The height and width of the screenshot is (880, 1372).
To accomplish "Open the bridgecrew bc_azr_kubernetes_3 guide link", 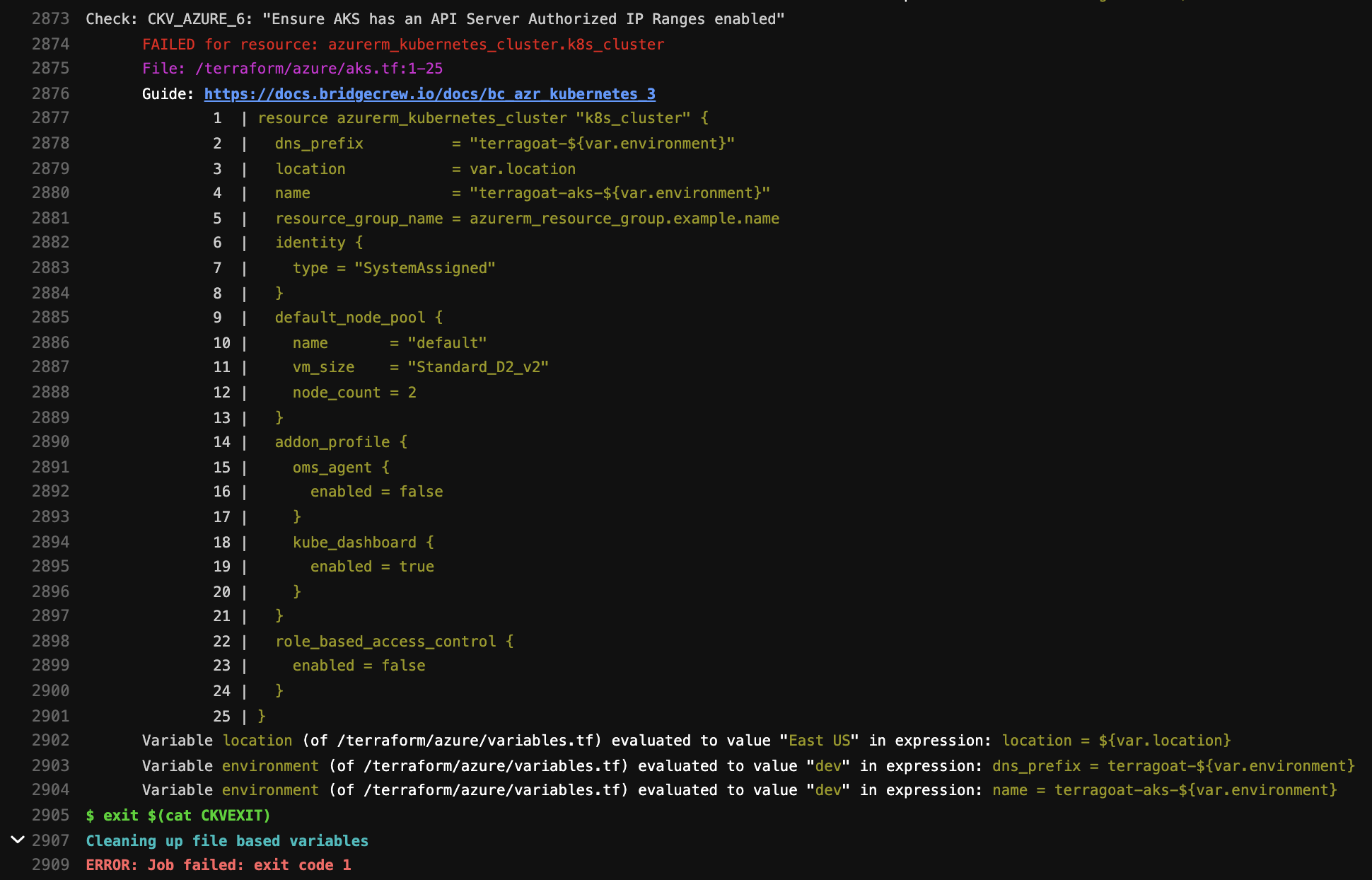I will click(429, 93).
